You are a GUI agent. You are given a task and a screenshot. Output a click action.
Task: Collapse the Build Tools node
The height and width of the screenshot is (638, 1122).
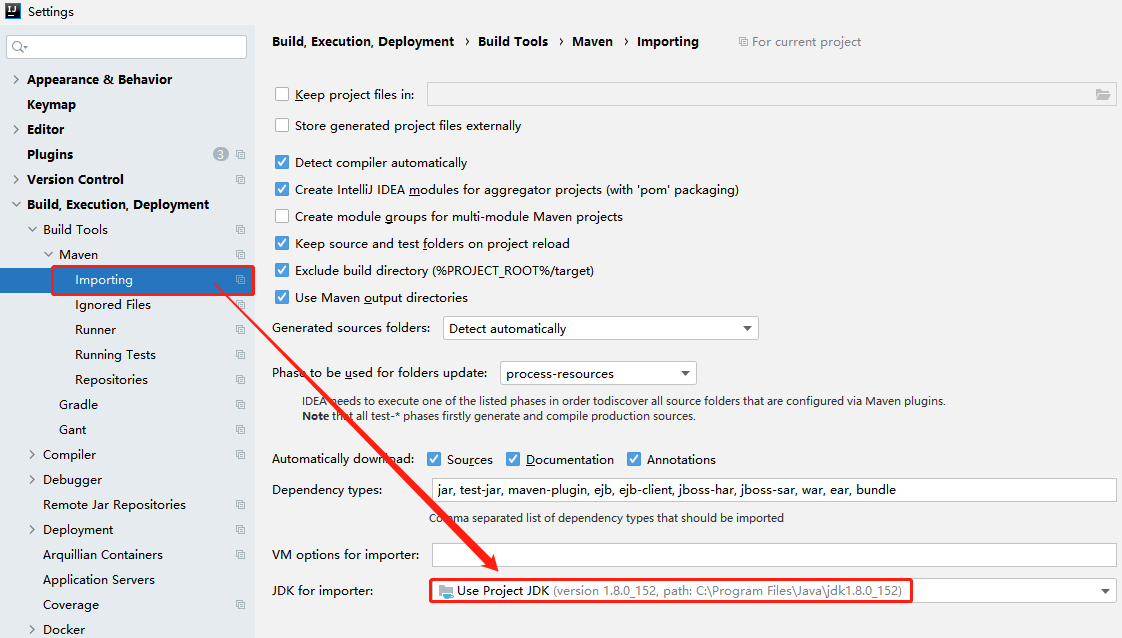[x=32, y=230]
